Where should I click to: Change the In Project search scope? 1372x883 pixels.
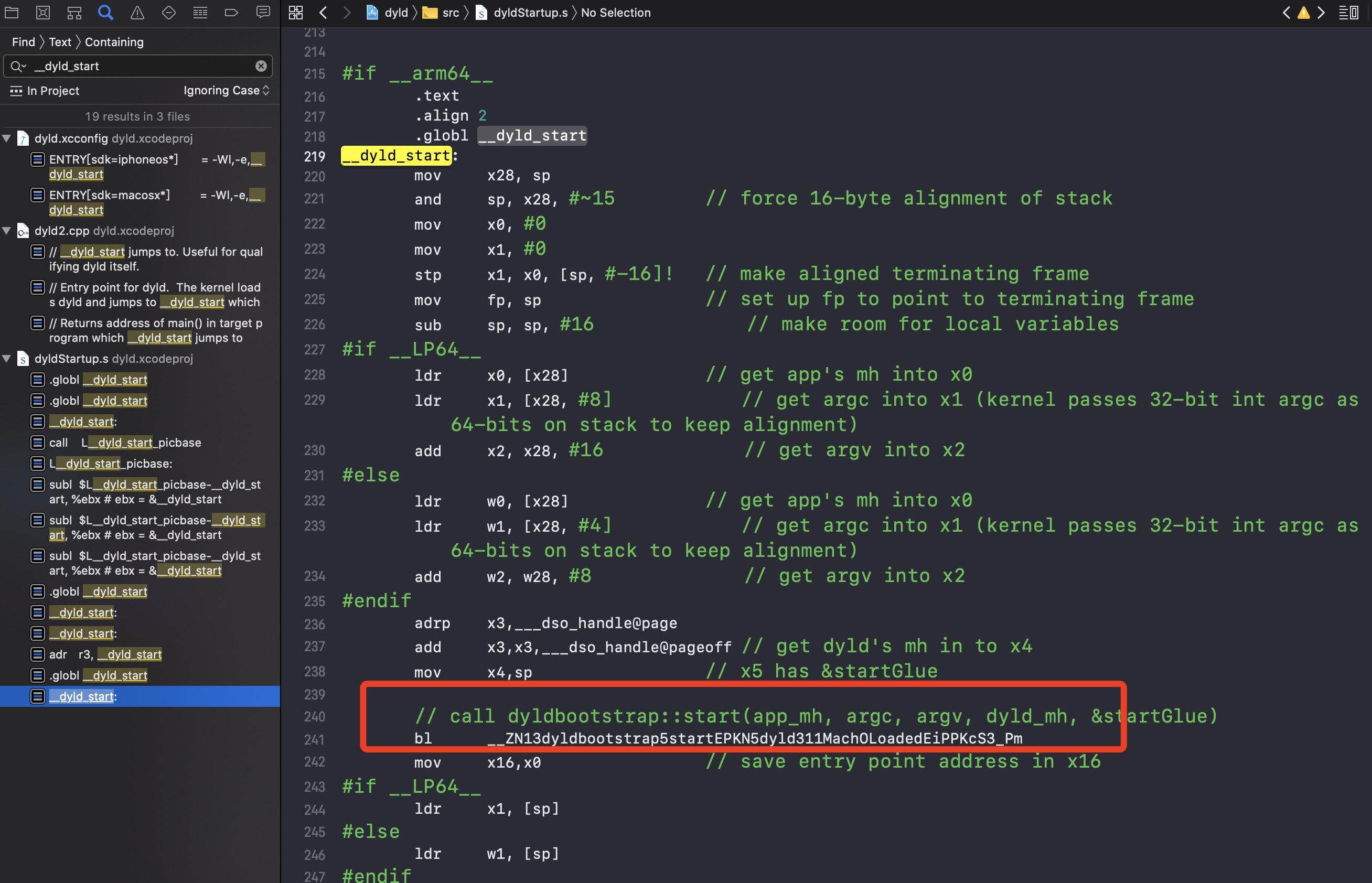(x=45, y=91)
